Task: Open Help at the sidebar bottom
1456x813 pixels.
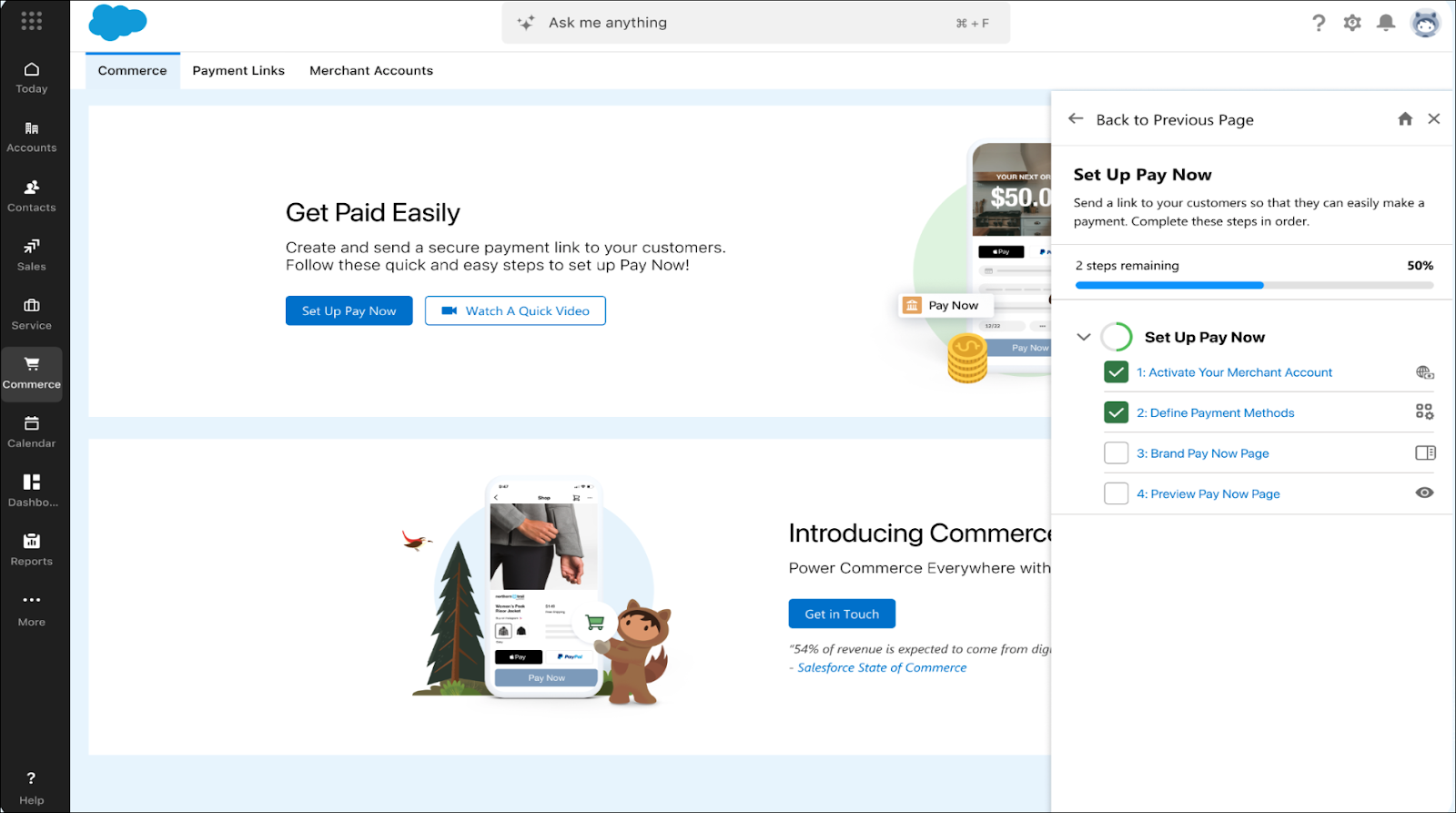Action: point(32,788)
